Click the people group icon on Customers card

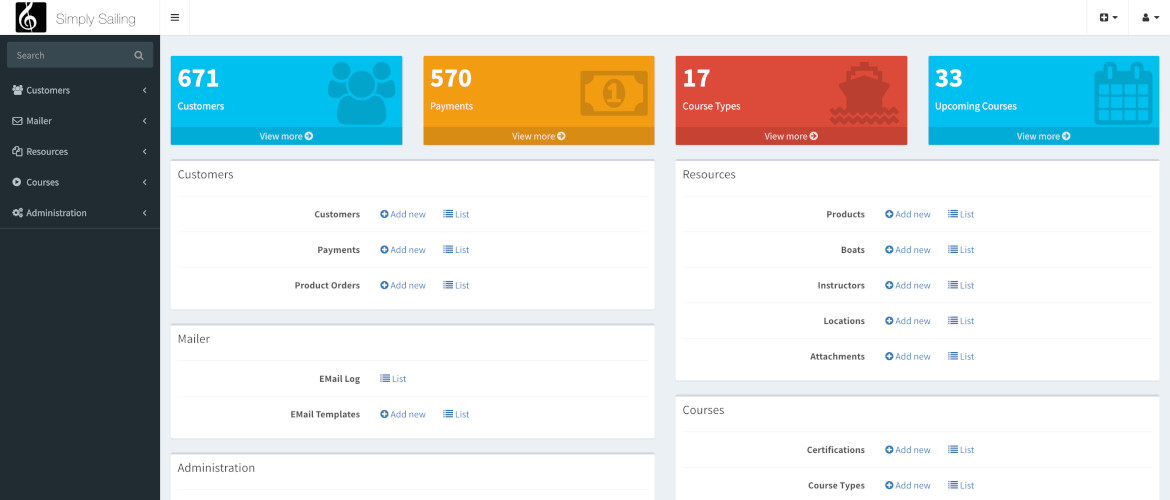tap(361, 93)
